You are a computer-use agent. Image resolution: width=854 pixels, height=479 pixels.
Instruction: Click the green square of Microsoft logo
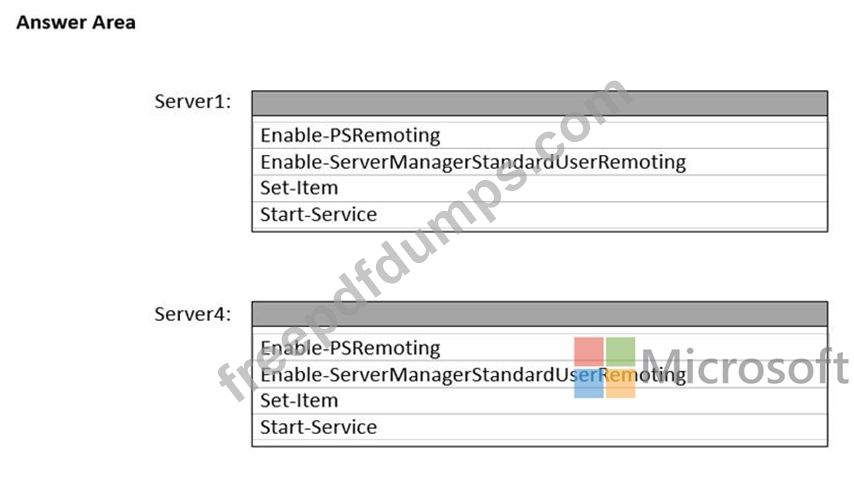(621, 352)
